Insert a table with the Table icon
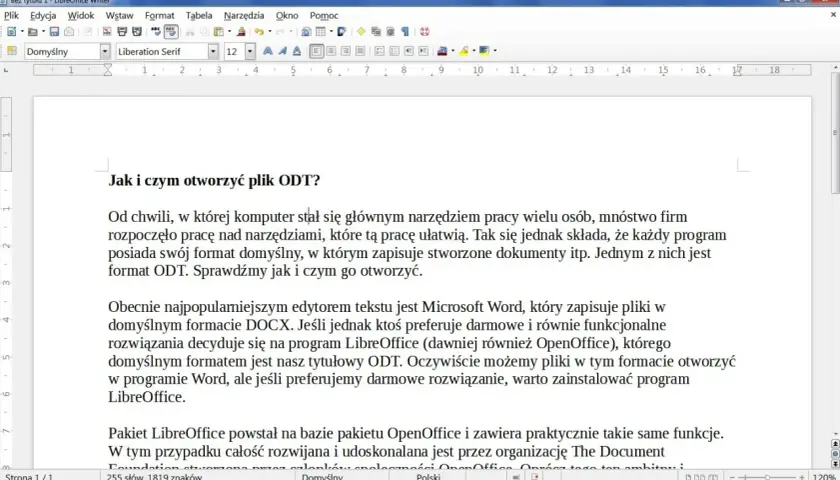 pyautogui.click(x=320, y=32)
